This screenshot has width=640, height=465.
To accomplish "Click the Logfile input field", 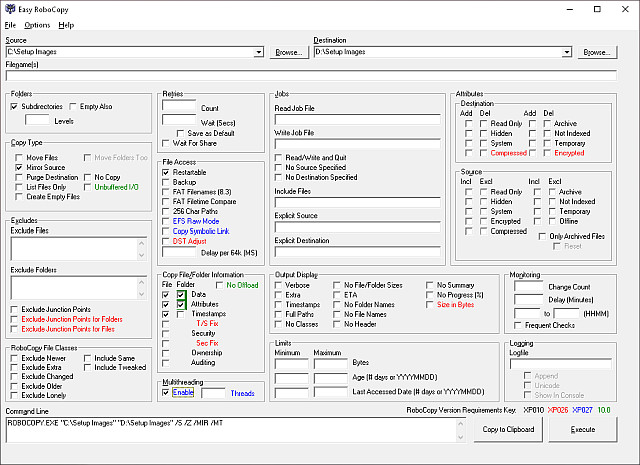I will pos(561,364).
